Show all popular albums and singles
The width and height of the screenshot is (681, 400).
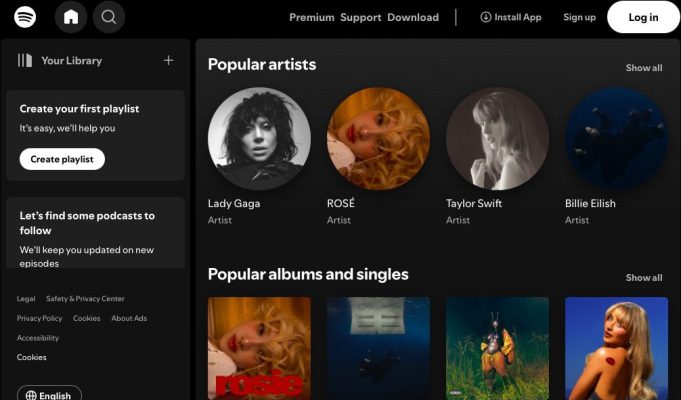tap(644, 278)
